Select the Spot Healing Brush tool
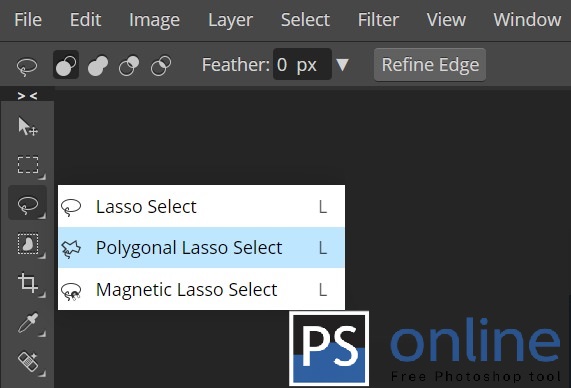This screenshot has width=571, height=388. tap(28, 361)
